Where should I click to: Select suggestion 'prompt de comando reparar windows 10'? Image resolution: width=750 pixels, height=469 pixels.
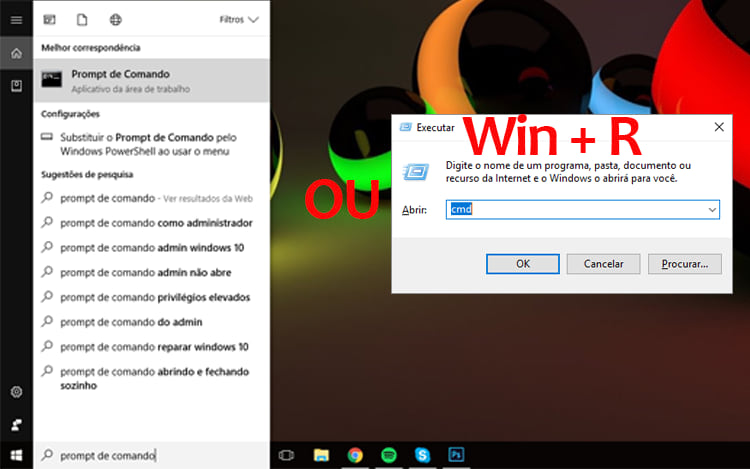click(152, 347)
